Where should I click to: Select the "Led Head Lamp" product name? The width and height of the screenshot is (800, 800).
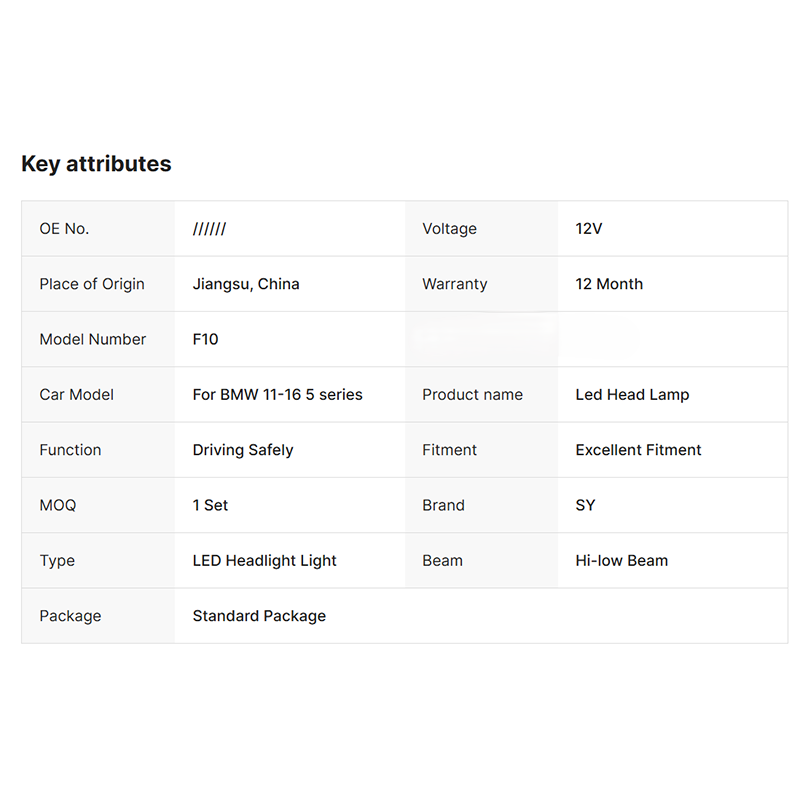(x=632, y=395)
